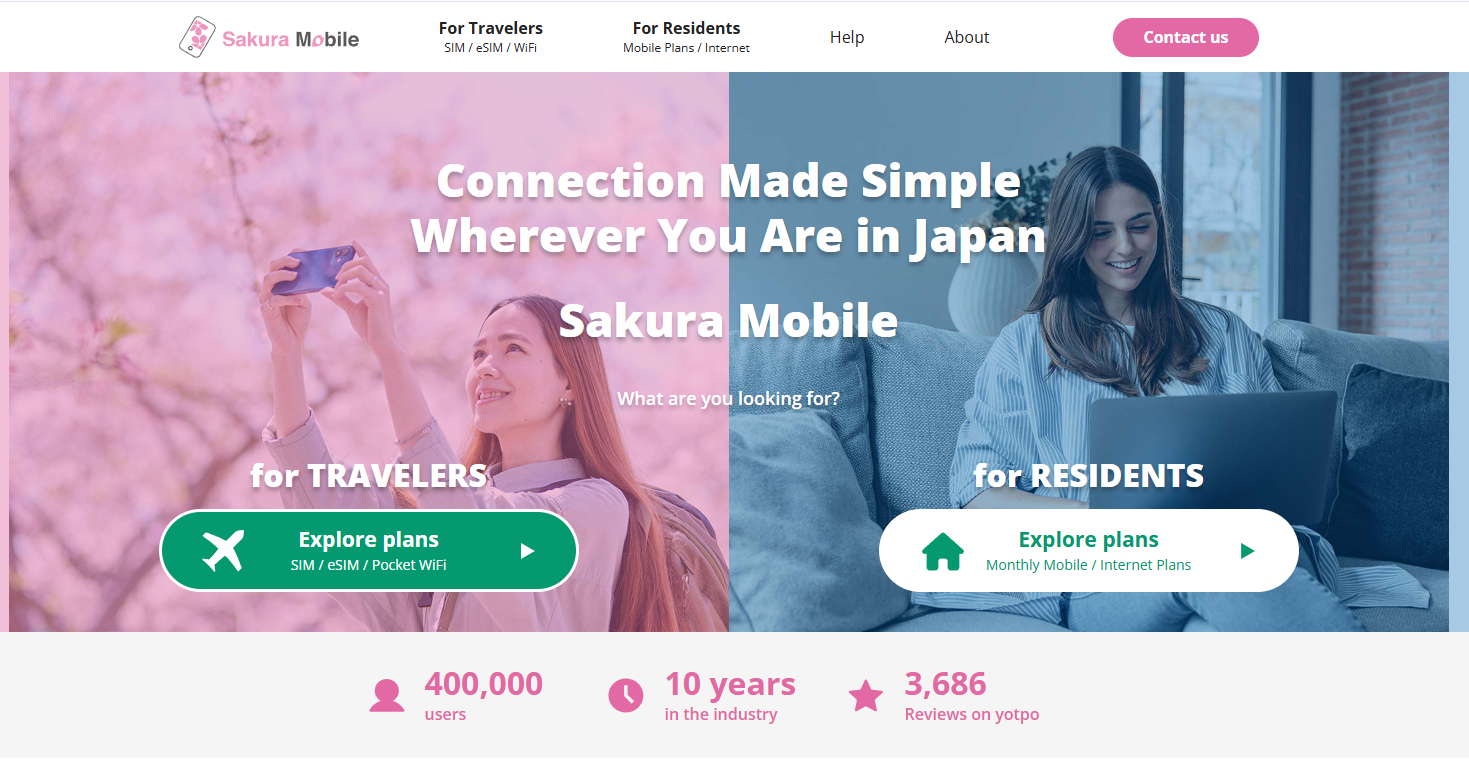Viewport: 1469px width, 759px height.
Task: Click the pink user icon beside 400,000
Action: tap(387, 696)
